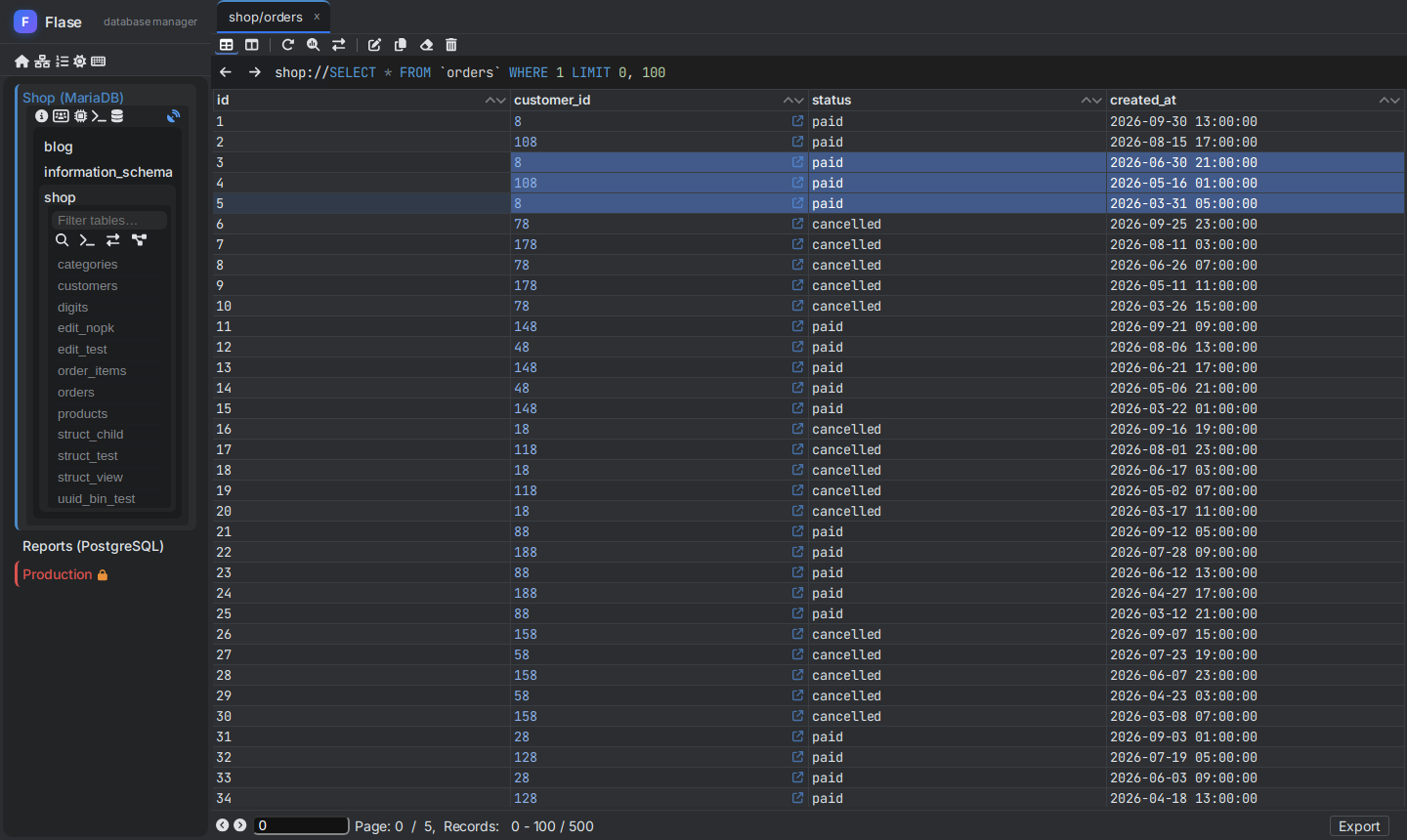
Task: Go to the previous results page
Action: pos(223,825)
